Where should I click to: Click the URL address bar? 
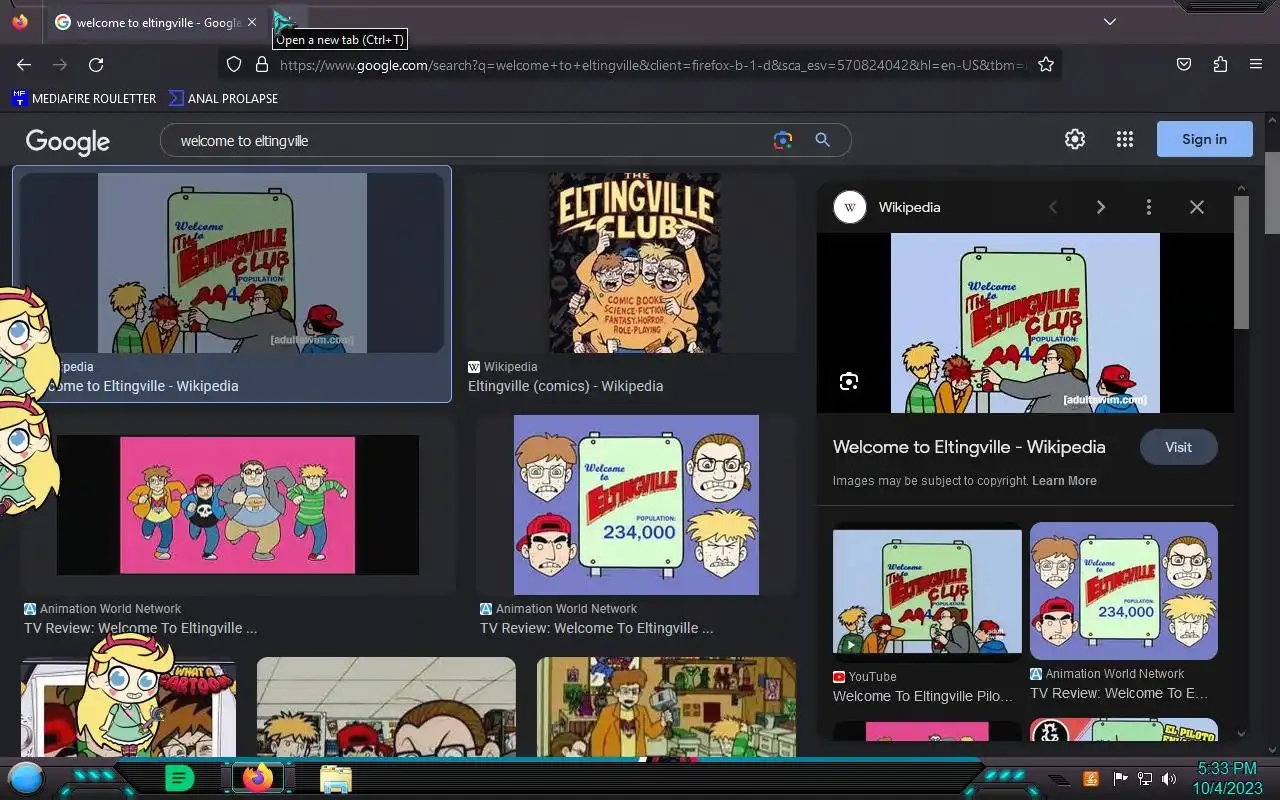(652, 64)
